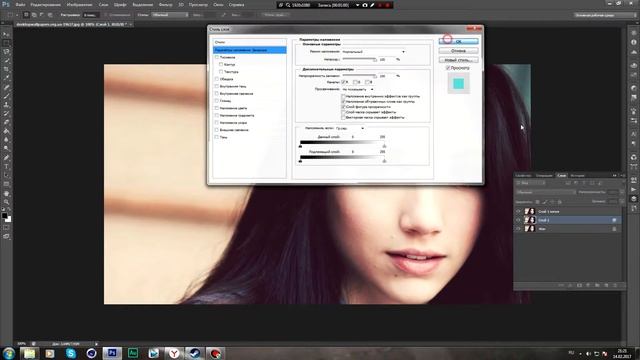Enable the Наложение цвета checkbox
Viewport: 640px width, 360px height.
(217, 108)
